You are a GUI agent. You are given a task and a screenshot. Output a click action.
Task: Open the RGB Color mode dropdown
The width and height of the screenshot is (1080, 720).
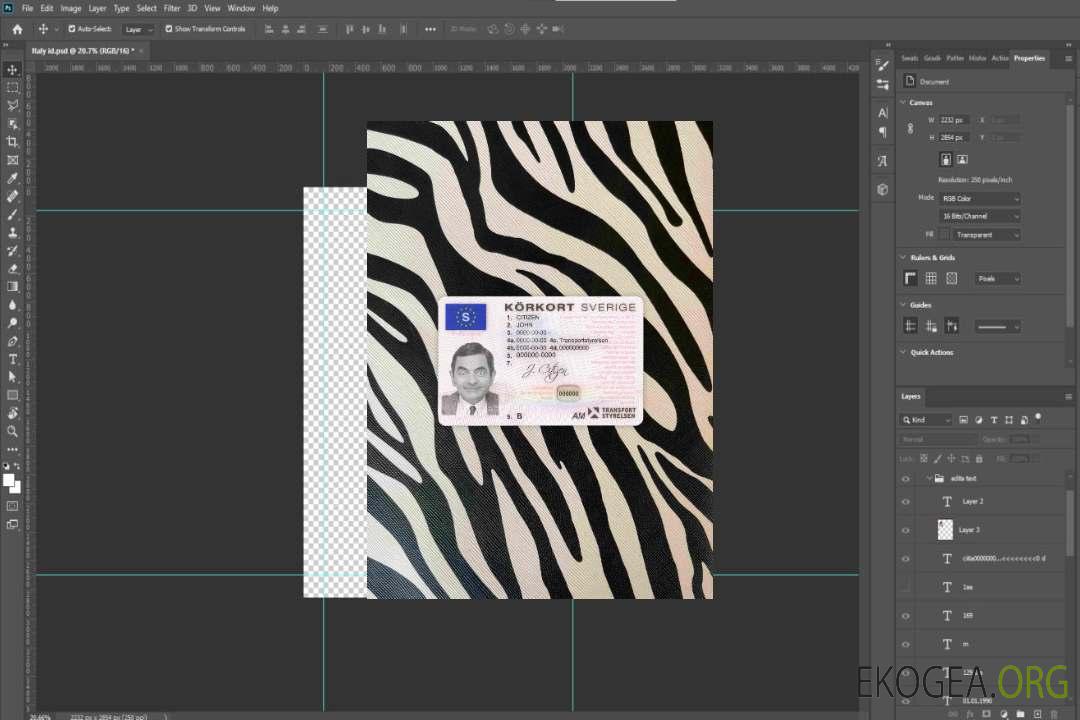coord(979,198)
